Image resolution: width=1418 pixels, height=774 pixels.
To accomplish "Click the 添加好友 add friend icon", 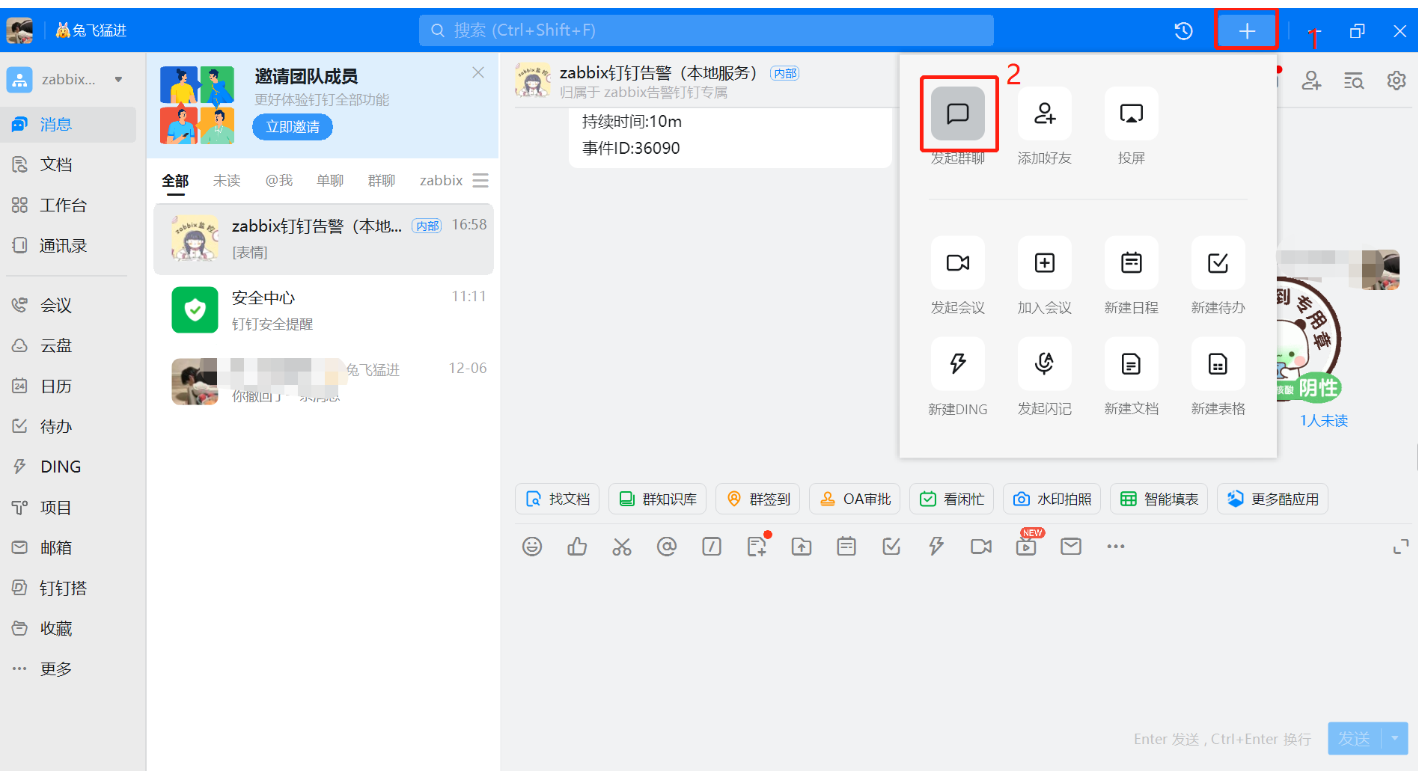I will (1045, 113).
